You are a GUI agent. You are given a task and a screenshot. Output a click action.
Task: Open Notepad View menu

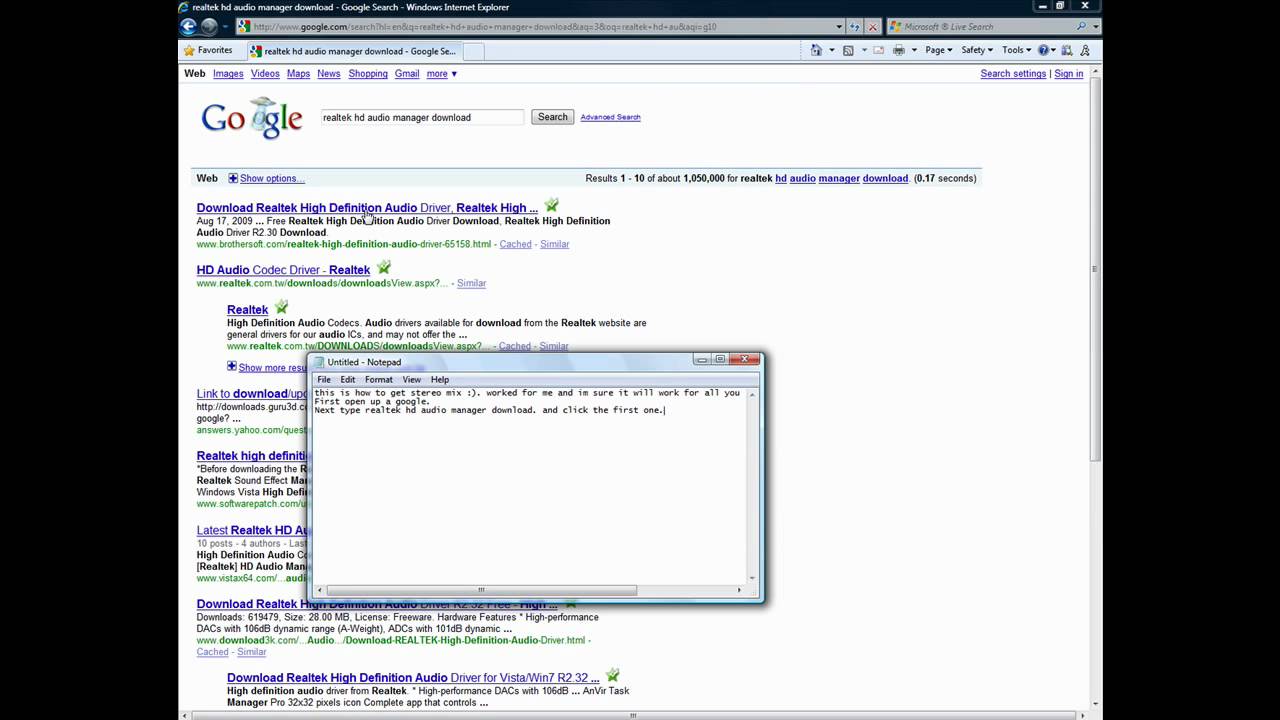411,380
